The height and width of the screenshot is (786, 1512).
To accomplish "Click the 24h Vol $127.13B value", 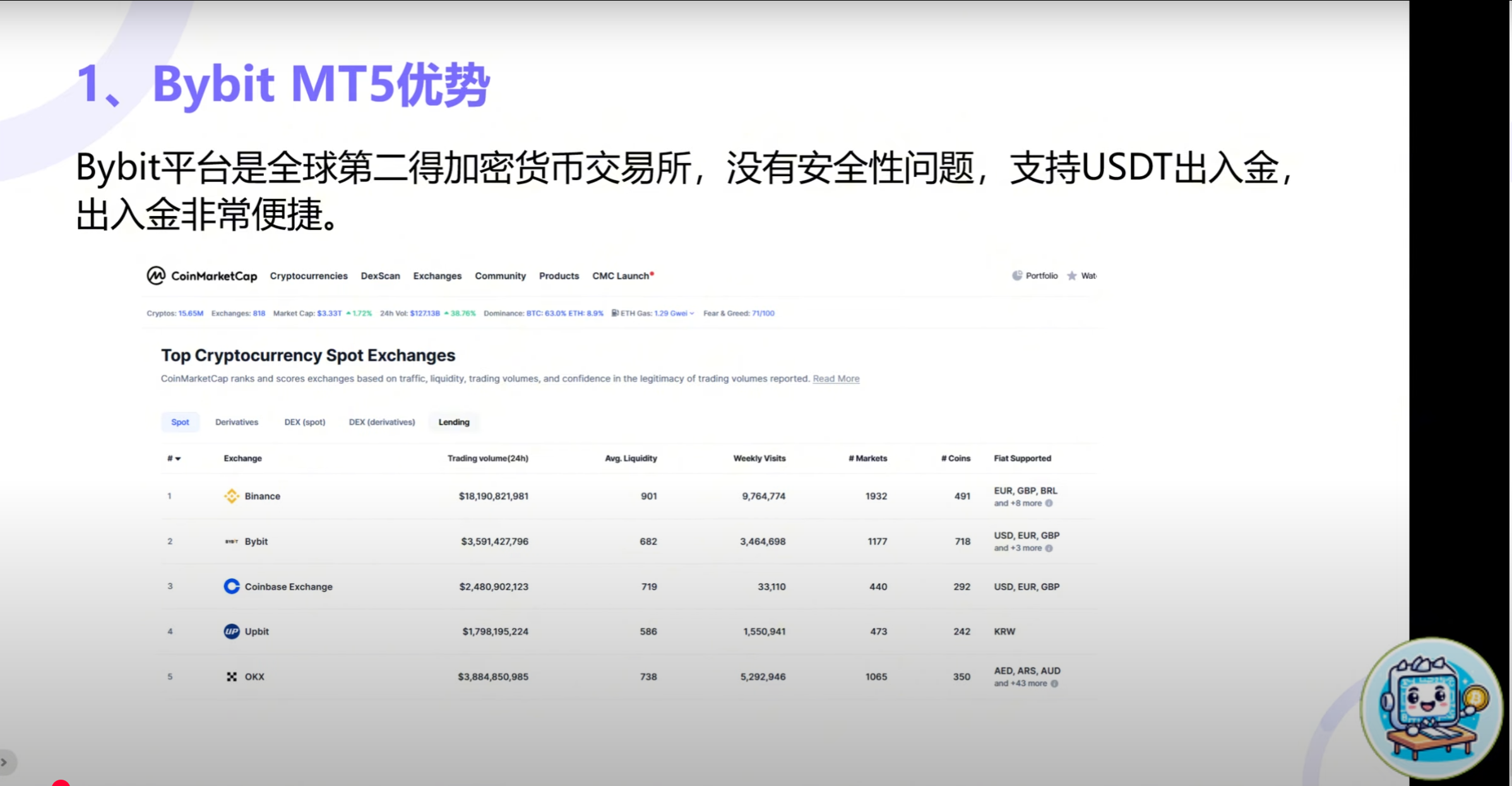I will tap(425, 313).
